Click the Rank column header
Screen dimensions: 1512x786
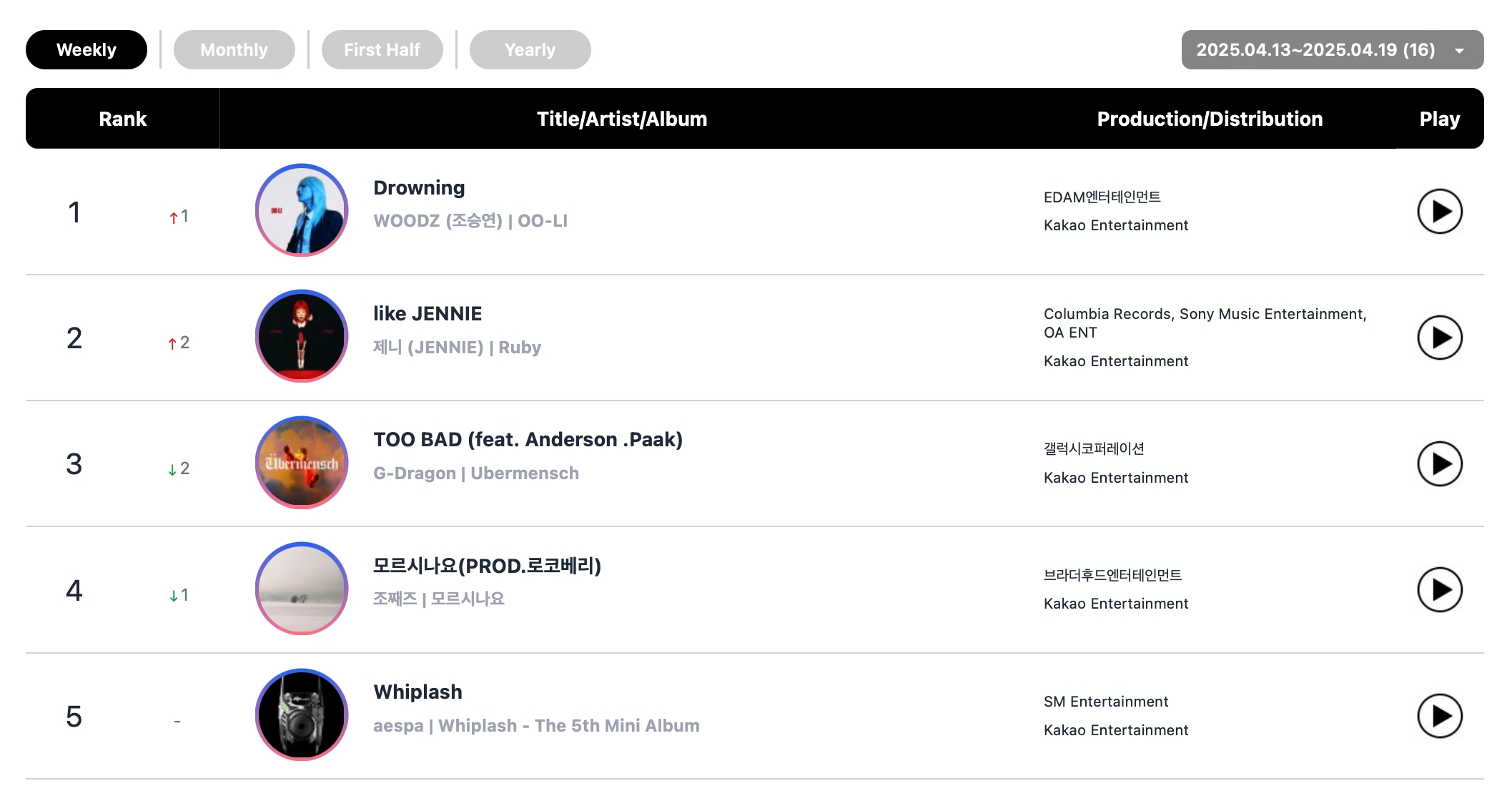pos(123,119)
